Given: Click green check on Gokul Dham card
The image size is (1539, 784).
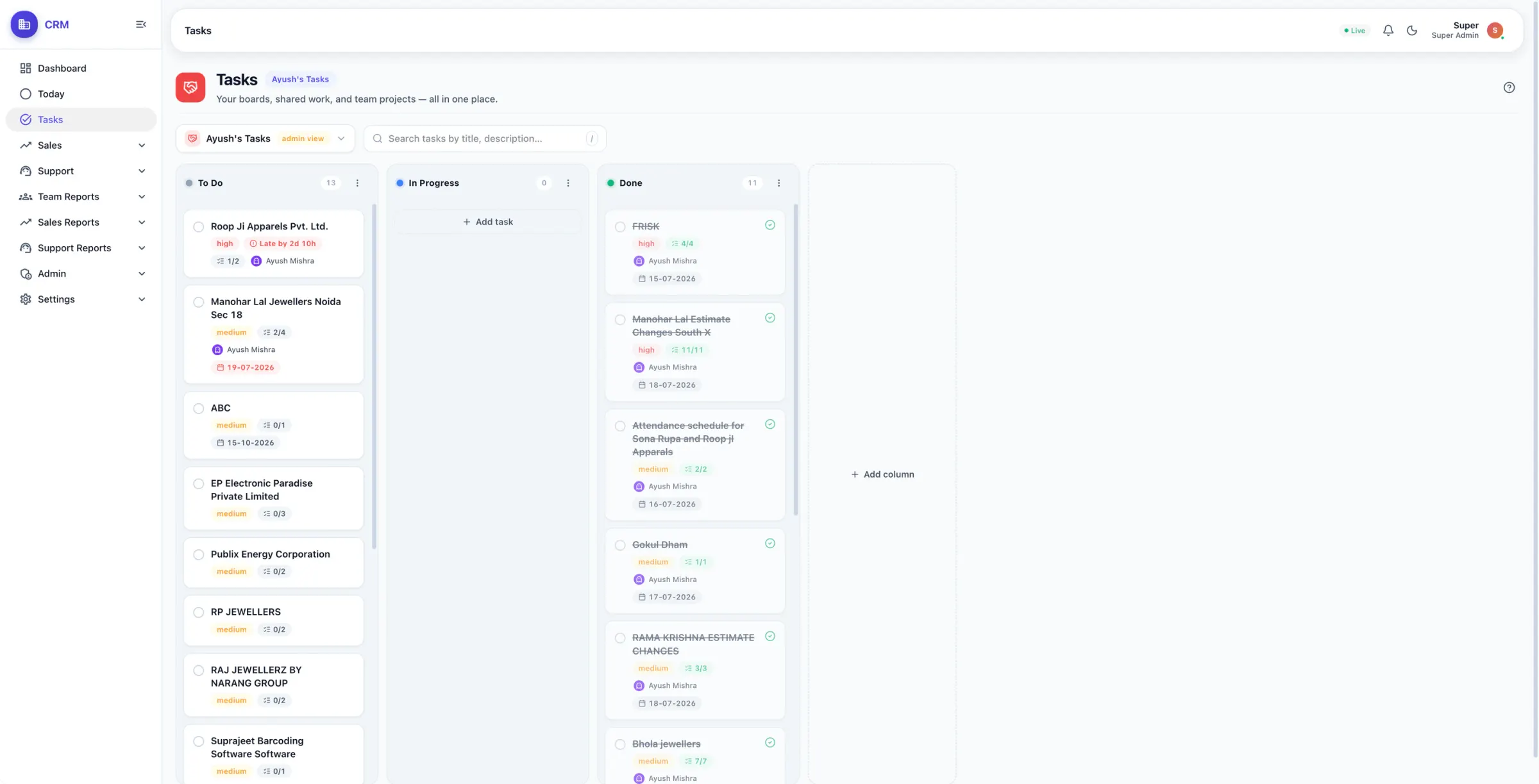Looking at the screenshot, I should click(x=770, y=544).
